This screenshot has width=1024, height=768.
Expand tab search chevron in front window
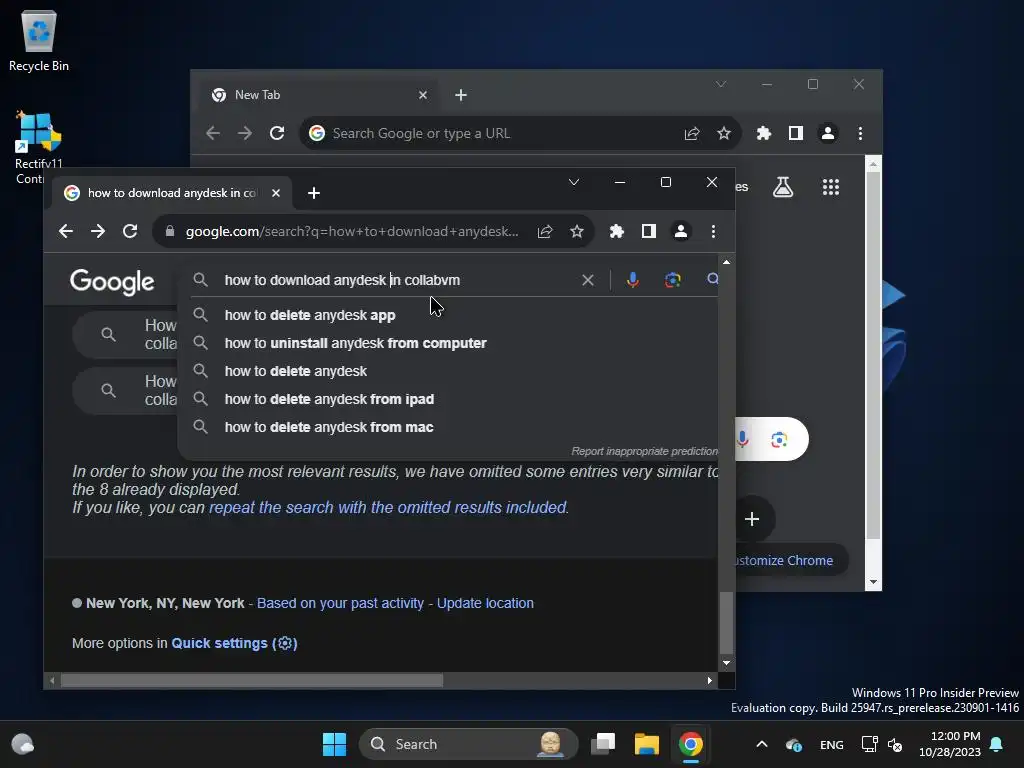tap(573, 182)
